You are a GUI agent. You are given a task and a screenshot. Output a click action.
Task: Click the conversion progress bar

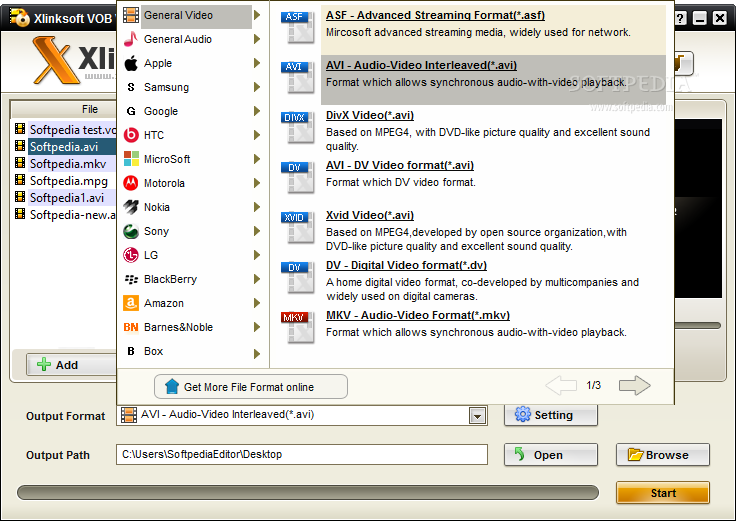308,492
